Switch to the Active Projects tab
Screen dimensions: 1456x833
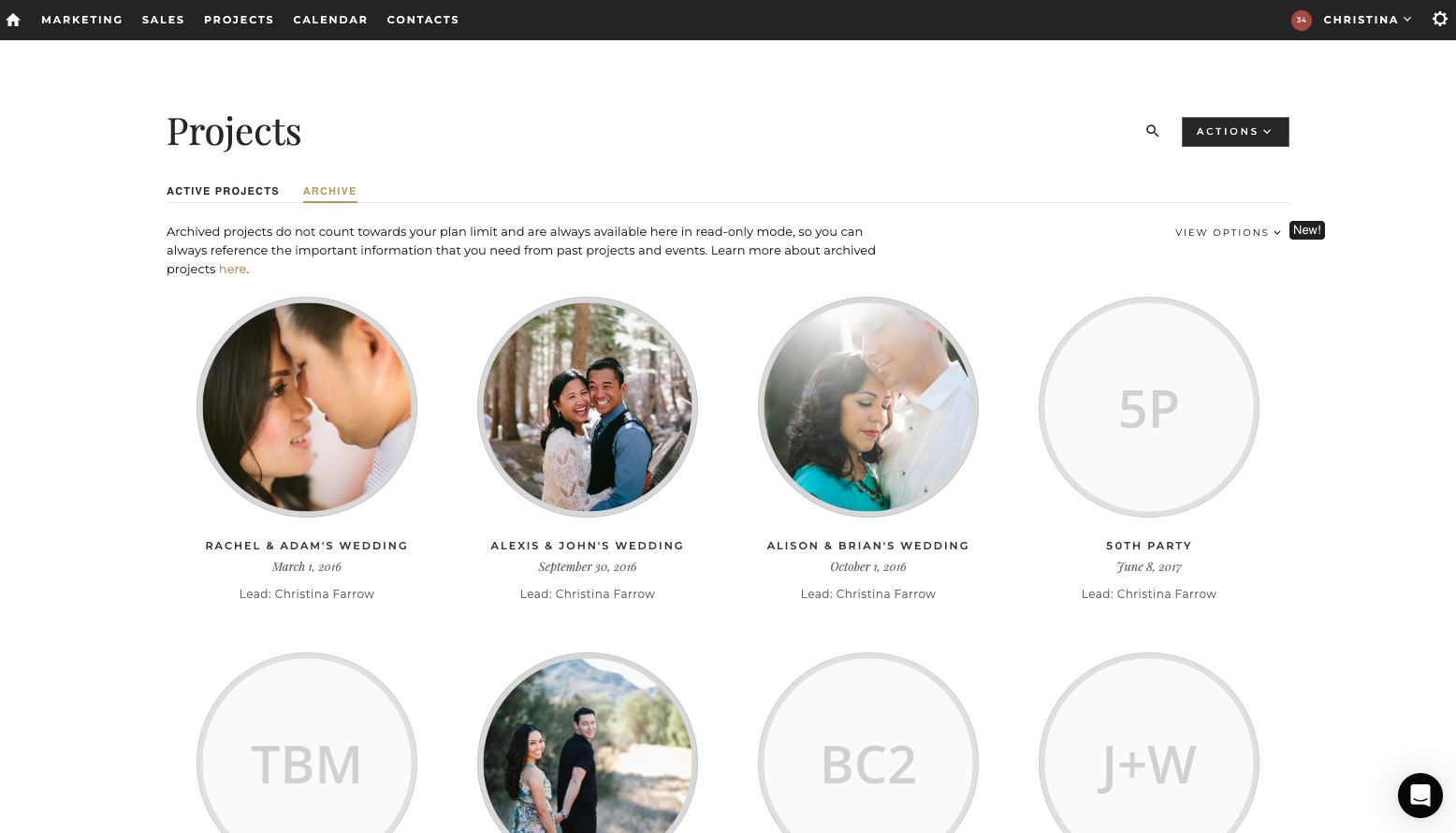coord(223,191)
